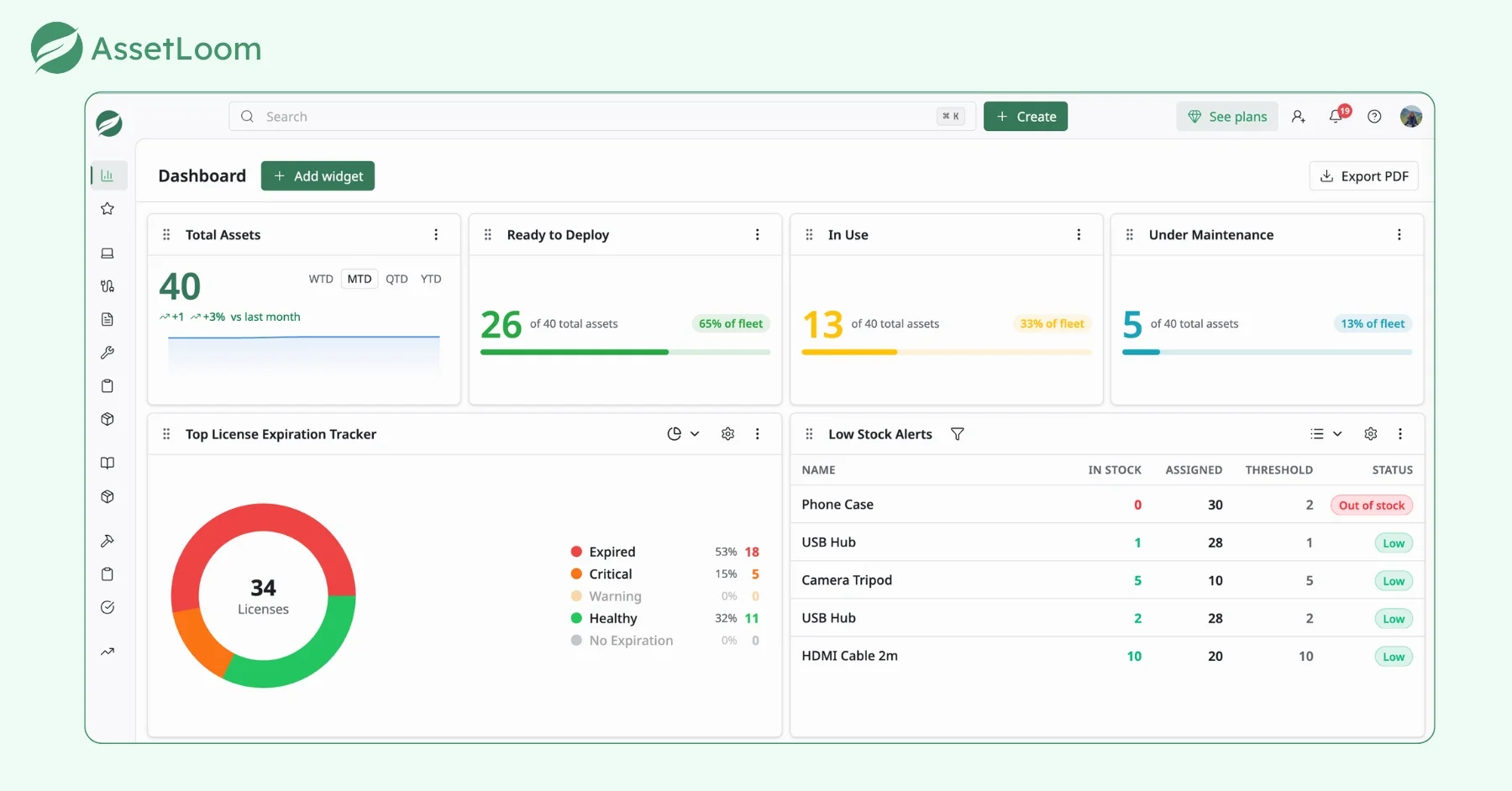Grab the drag handle on Low Stock Alerts widget
Viewport: 1512px width, 791px height.
coord(810,434)
